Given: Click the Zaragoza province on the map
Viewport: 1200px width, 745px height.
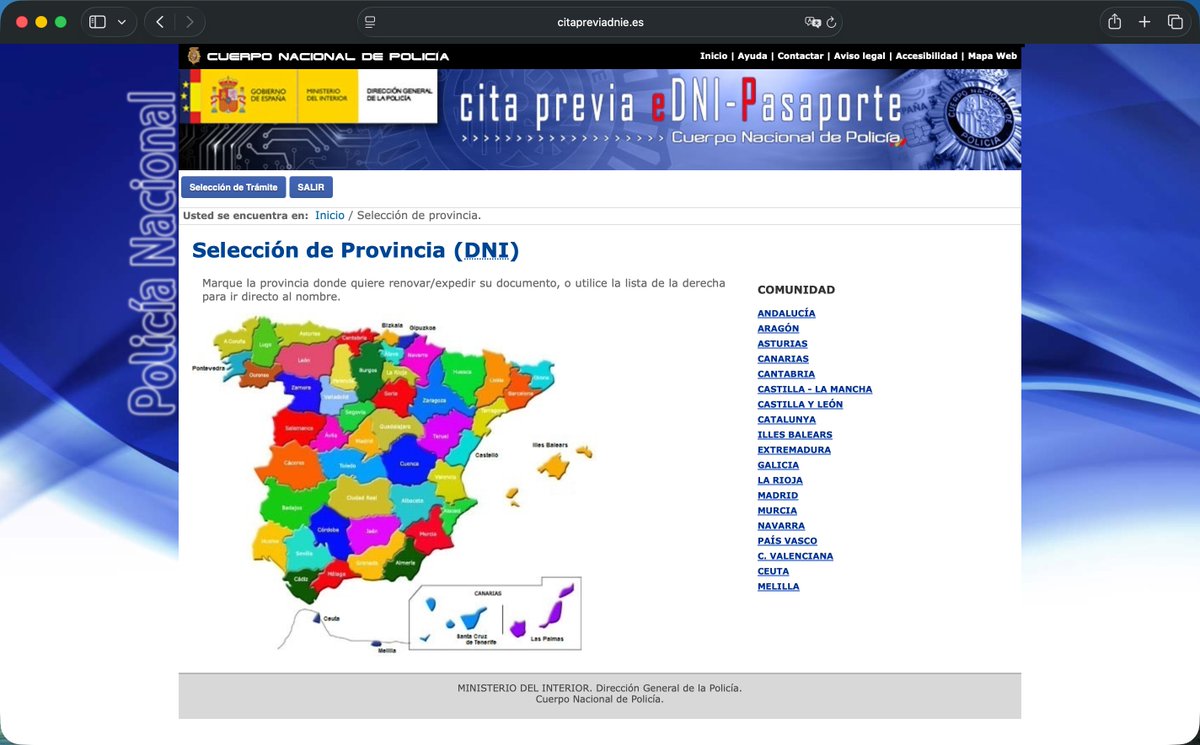Looking at the screenshot, I should click(434, 400).
